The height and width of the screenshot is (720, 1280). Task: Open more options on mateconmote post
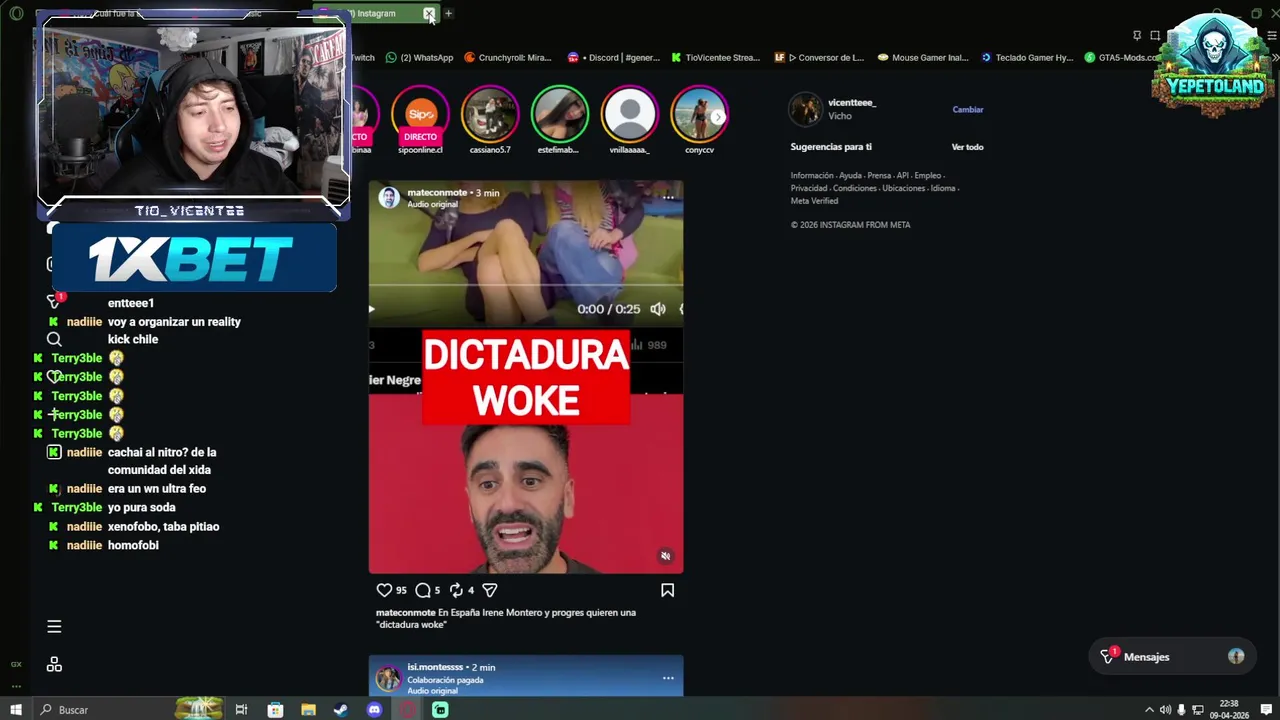pyautogui.click(x=668, y=197)
